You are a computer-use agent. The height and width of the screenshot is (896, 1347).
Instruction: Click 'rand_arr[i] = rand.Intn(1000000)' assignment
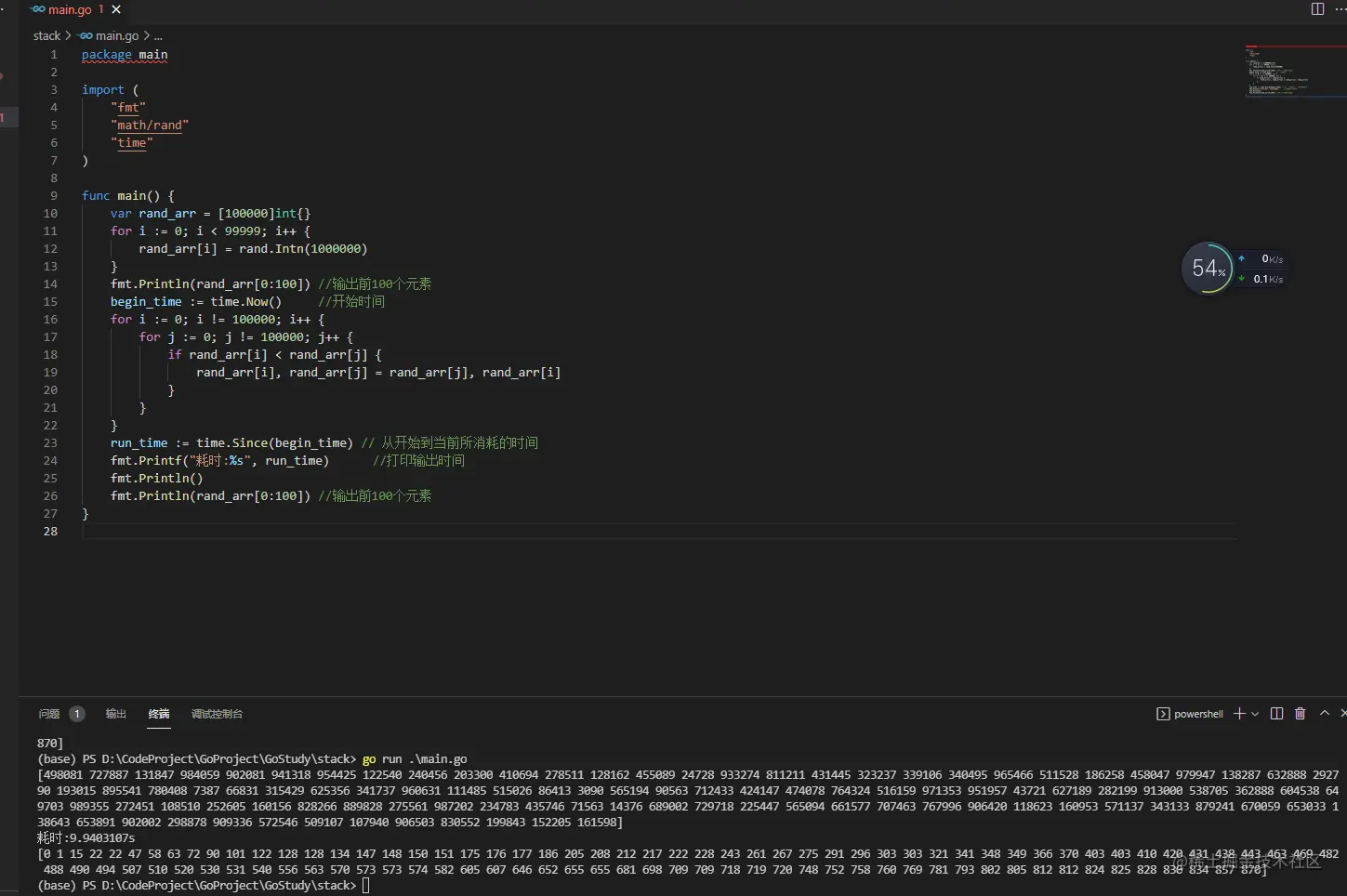click(x=253, y=249)
